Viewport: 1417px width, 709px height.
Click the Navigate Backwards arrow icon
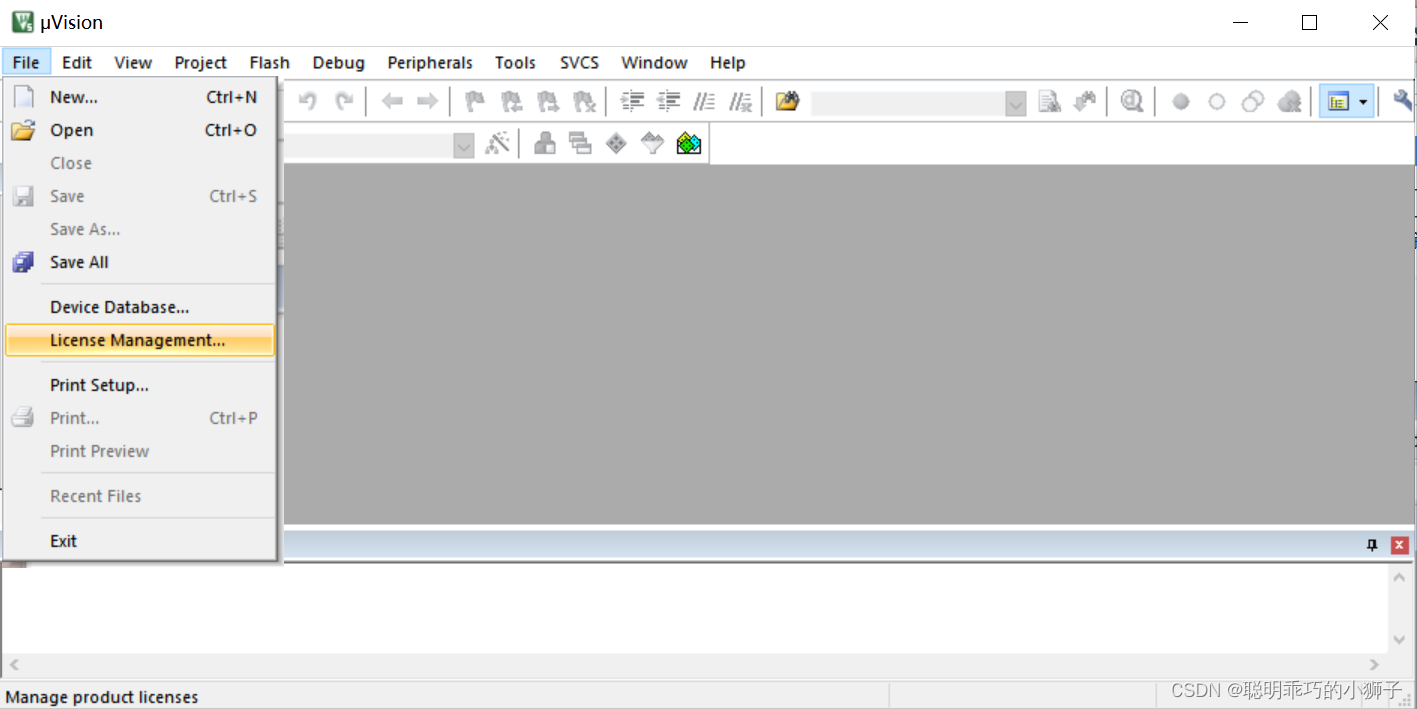392,101
